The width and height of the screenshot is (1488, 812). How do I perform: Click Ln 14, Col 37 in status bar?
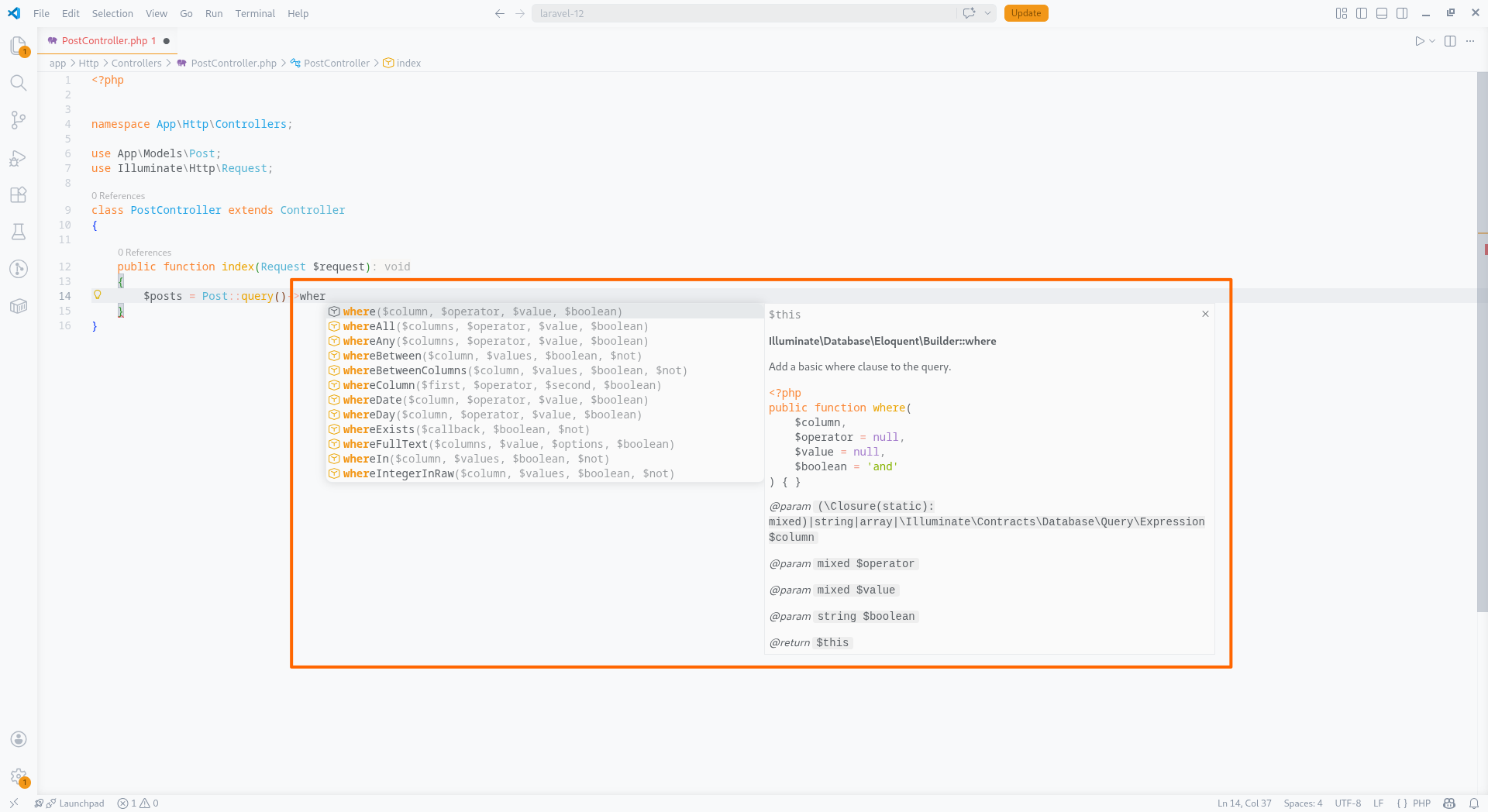pyautogui.click(x=1244, y=803)
